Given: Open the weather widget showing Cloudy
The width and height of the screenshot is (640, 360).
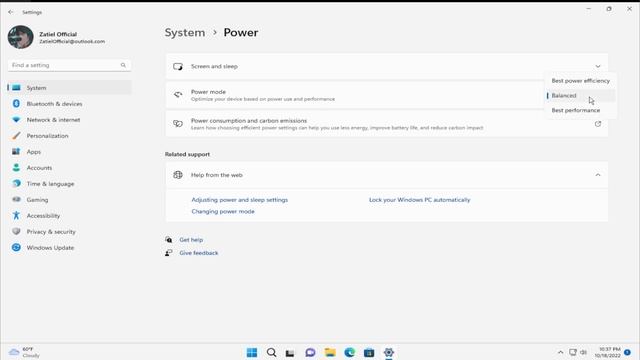Looking at the screenshot, I should [24, 352].
